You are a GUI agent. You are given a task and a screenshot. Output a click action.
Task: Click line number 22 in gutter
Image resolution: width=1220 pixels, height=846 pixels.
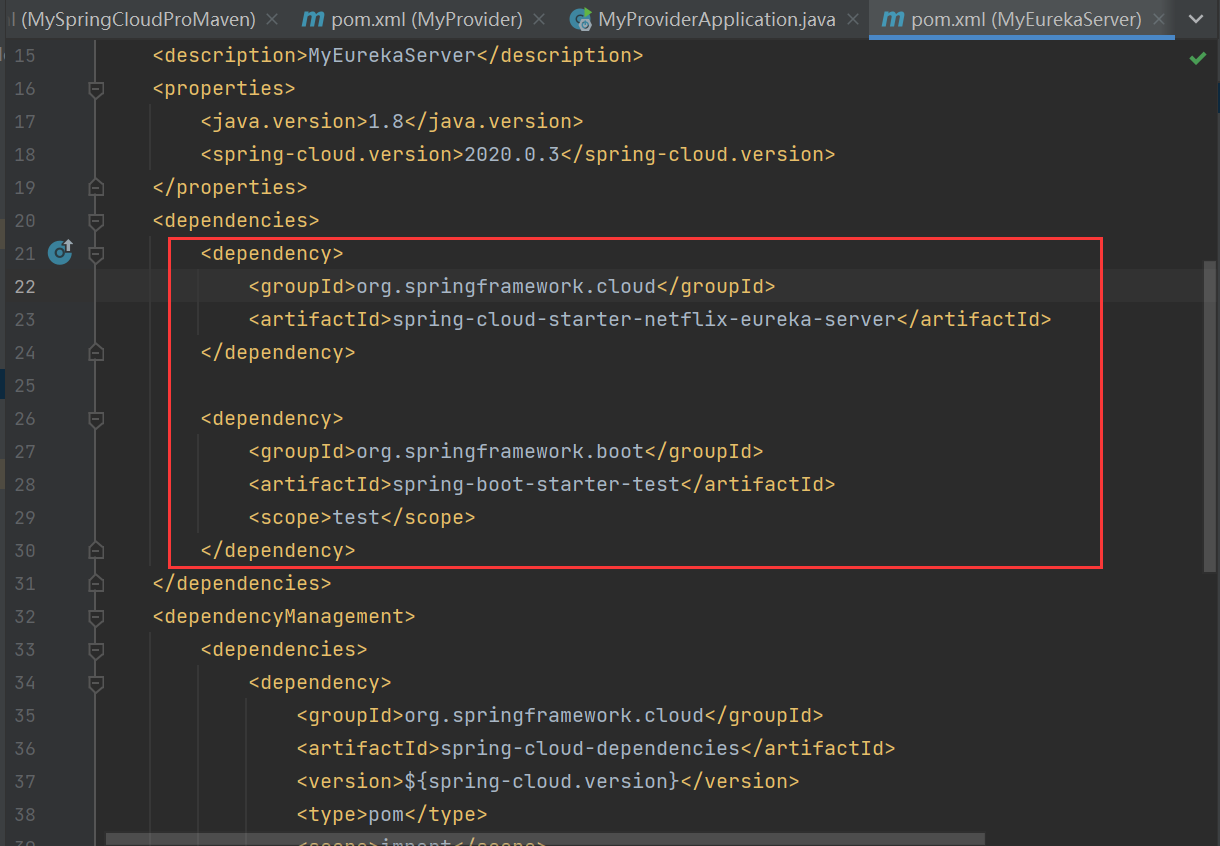tap(24, 287)
